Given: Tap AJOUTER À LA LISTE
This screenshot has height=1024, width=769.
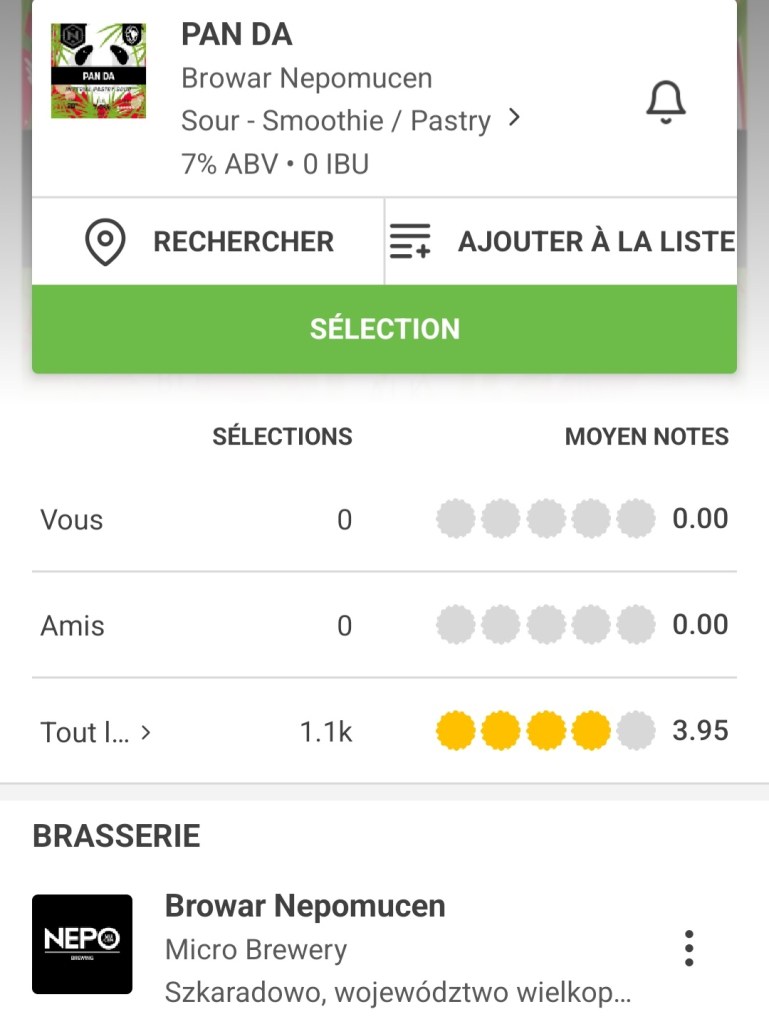Looking at the screenshot, I should click(x=596, y=242).
